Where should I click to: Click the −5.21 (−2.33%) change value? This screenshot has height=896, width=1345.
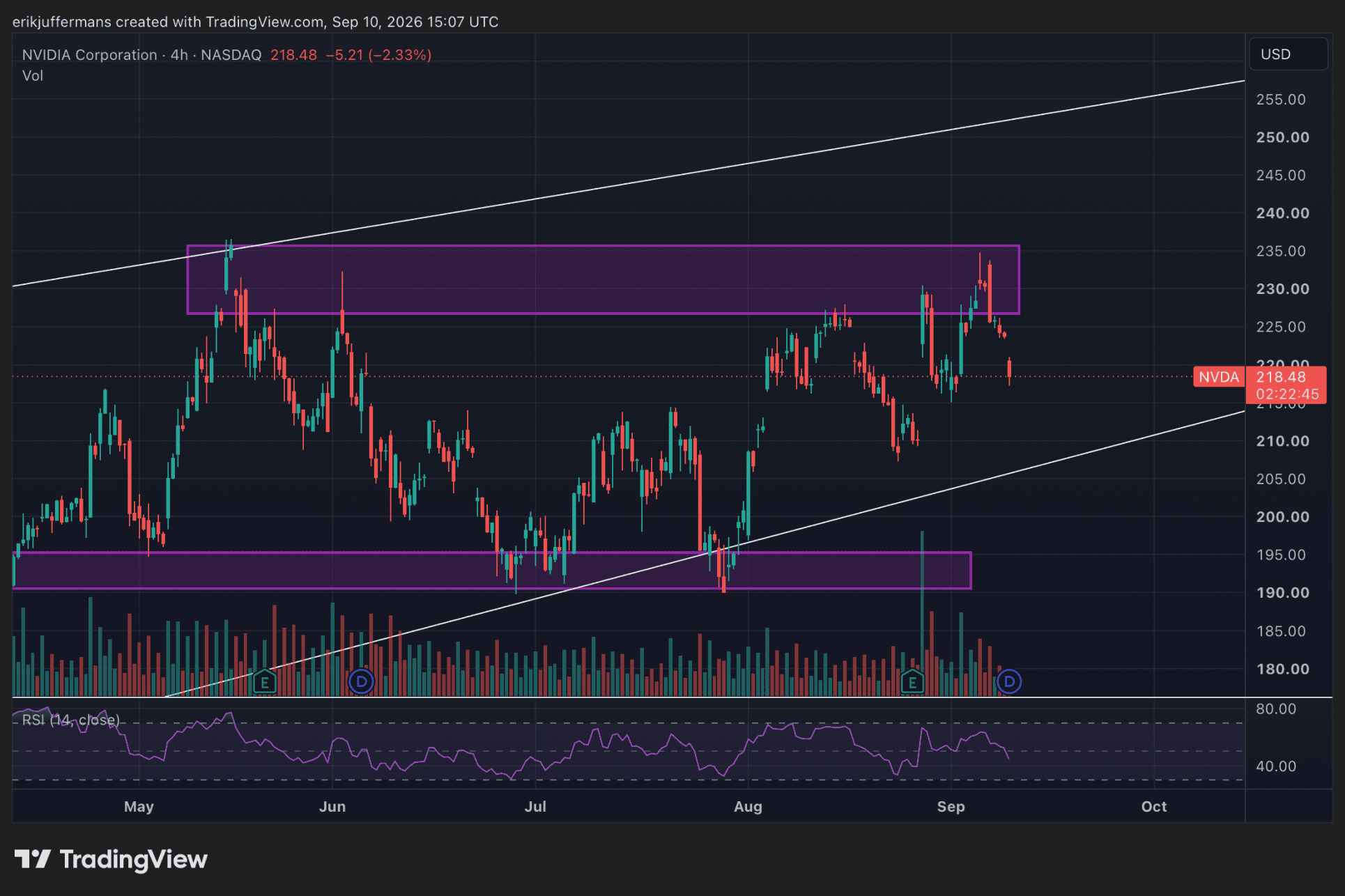378,54
